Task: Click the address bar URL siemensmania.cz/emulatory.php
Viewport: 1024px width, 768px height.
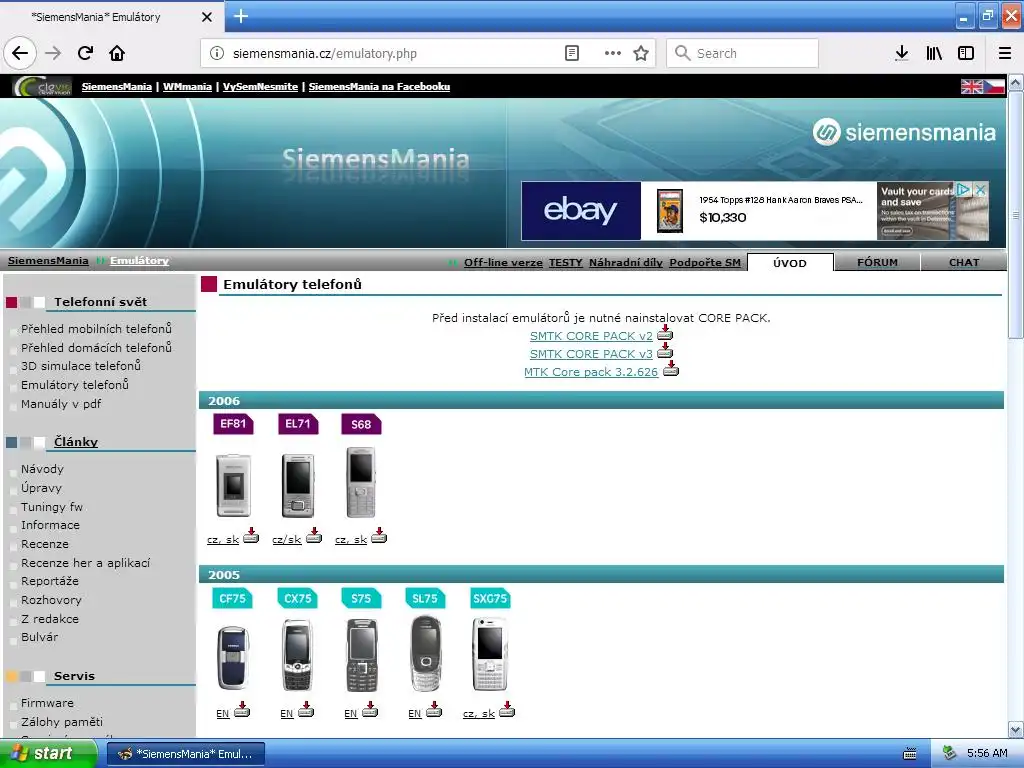Action: click(x=325, y=54)
